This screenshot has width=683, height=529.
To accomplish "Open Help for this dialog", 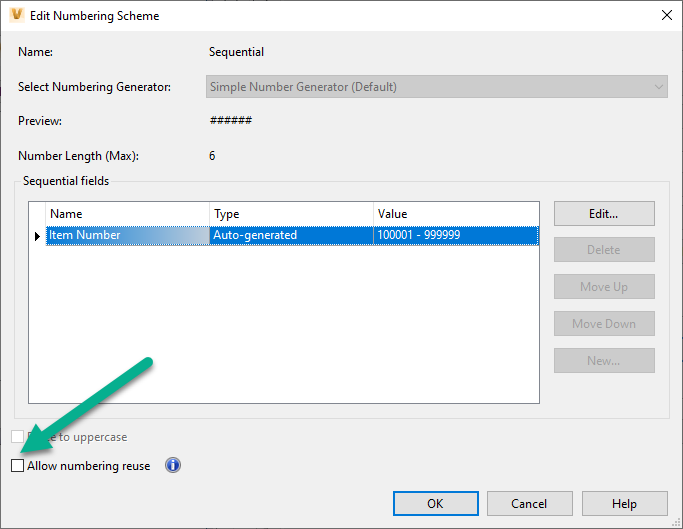I will 624,504.
